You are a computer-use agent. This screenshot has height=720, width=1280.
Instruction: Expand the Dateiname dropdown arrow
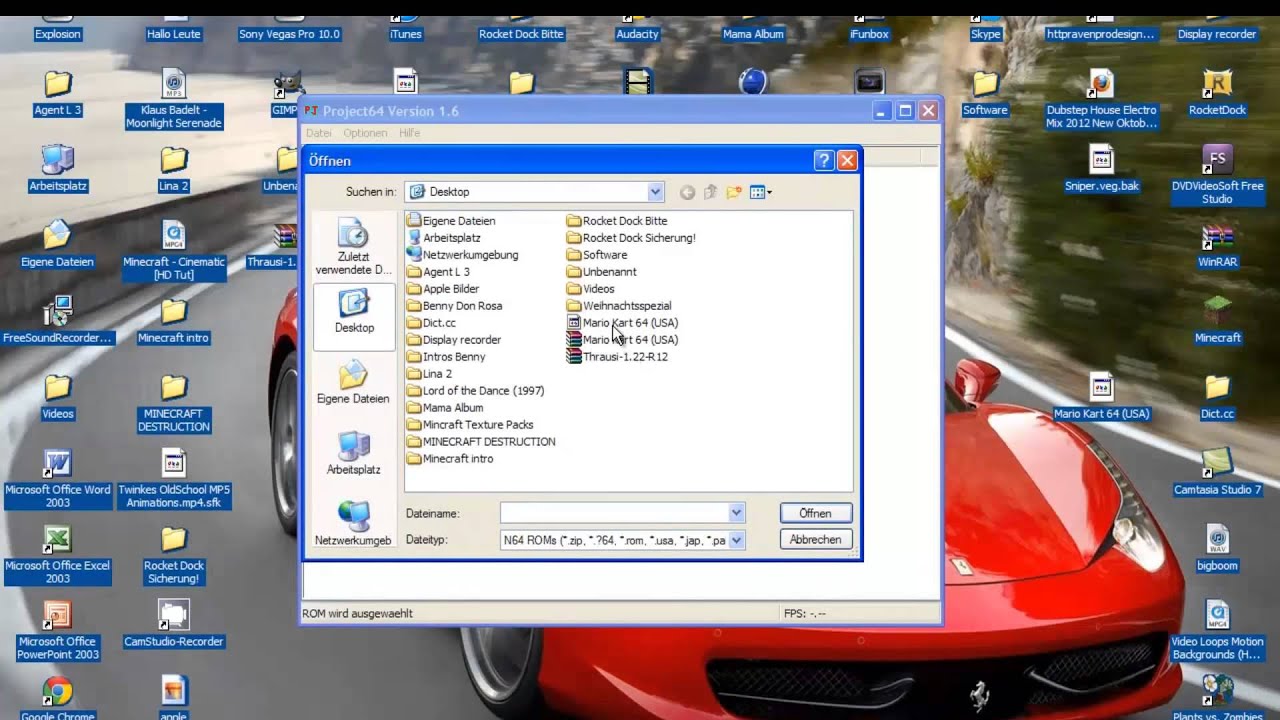pyautogui.click(x=736, y=513)
